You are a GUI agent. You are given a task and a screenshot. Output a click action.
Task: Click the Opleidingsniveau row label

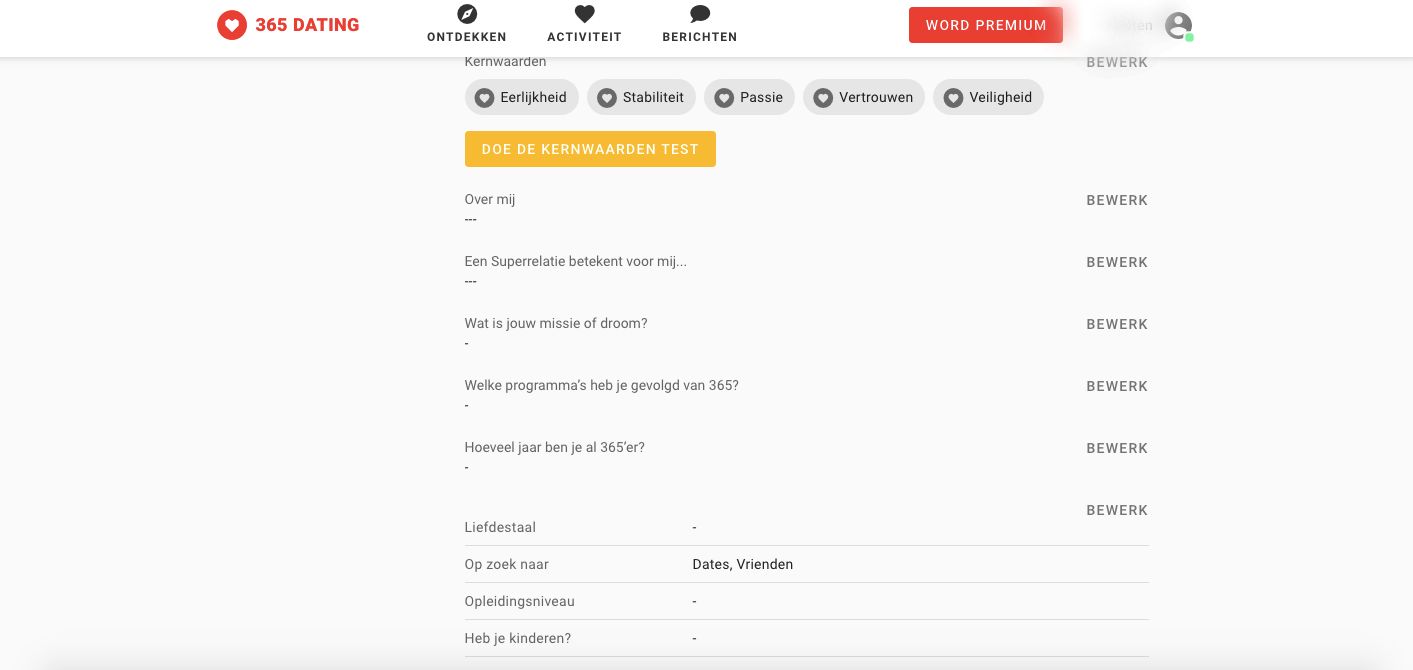(x=520, y=602)
